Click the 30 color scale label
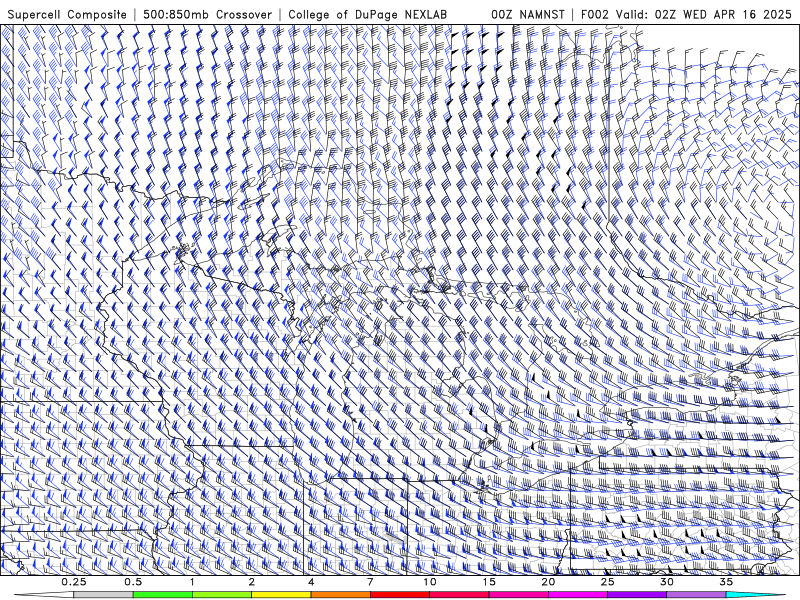The image size is (800, 600). pos(667,582)
